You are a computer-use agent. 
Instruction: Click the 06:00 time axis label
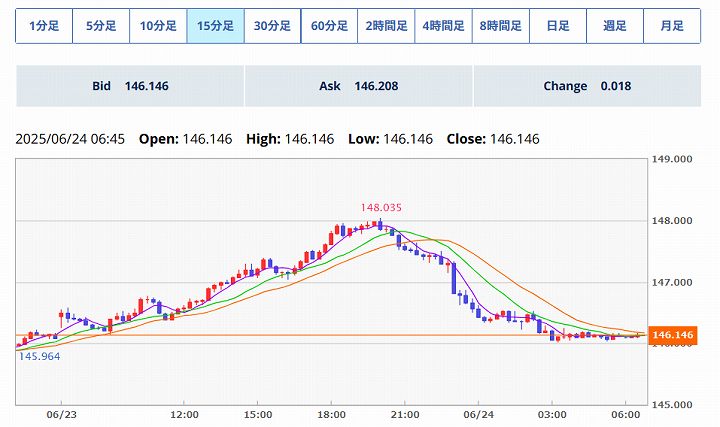tap(625, 415)
